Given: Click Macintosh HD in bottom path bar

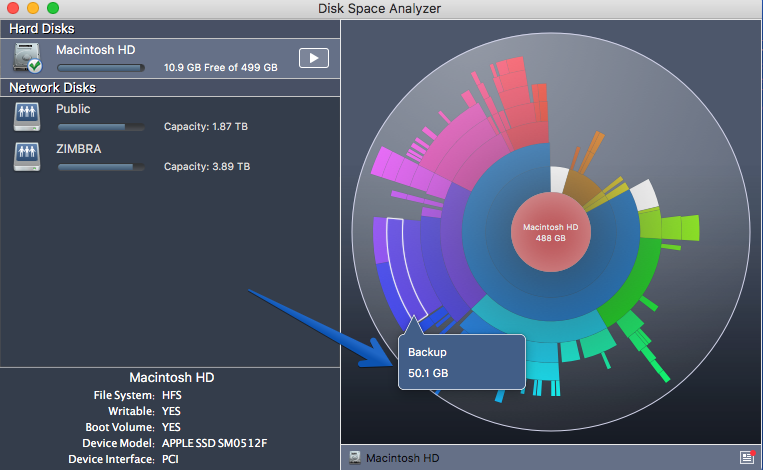Looking at the screenshot, I should [402, 458].
